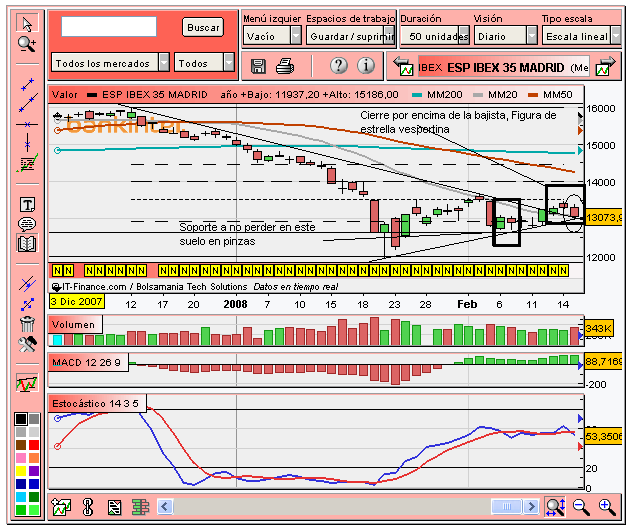
Task: Click the search input field
Action: tap(109, 27)
